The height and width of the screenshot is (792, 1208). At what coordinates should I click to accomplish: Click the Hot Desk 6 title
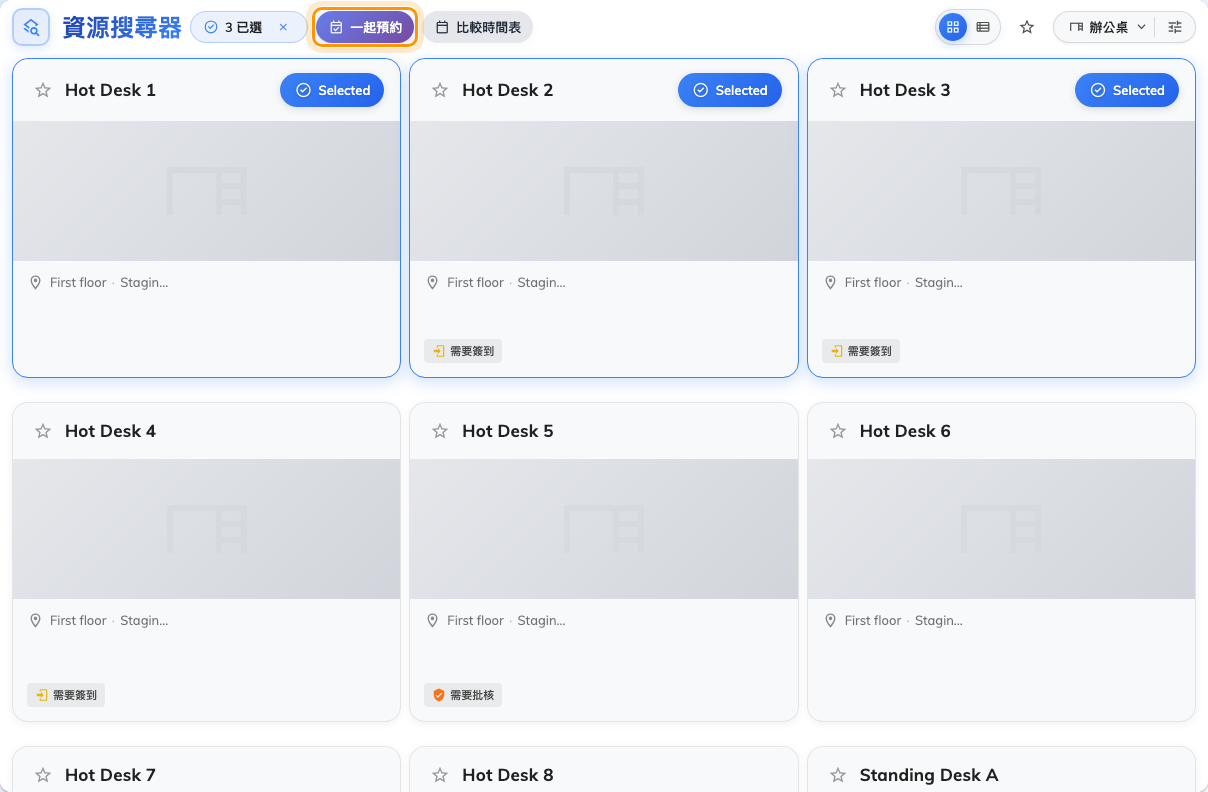pyautogui.click(x=905, y=431)
